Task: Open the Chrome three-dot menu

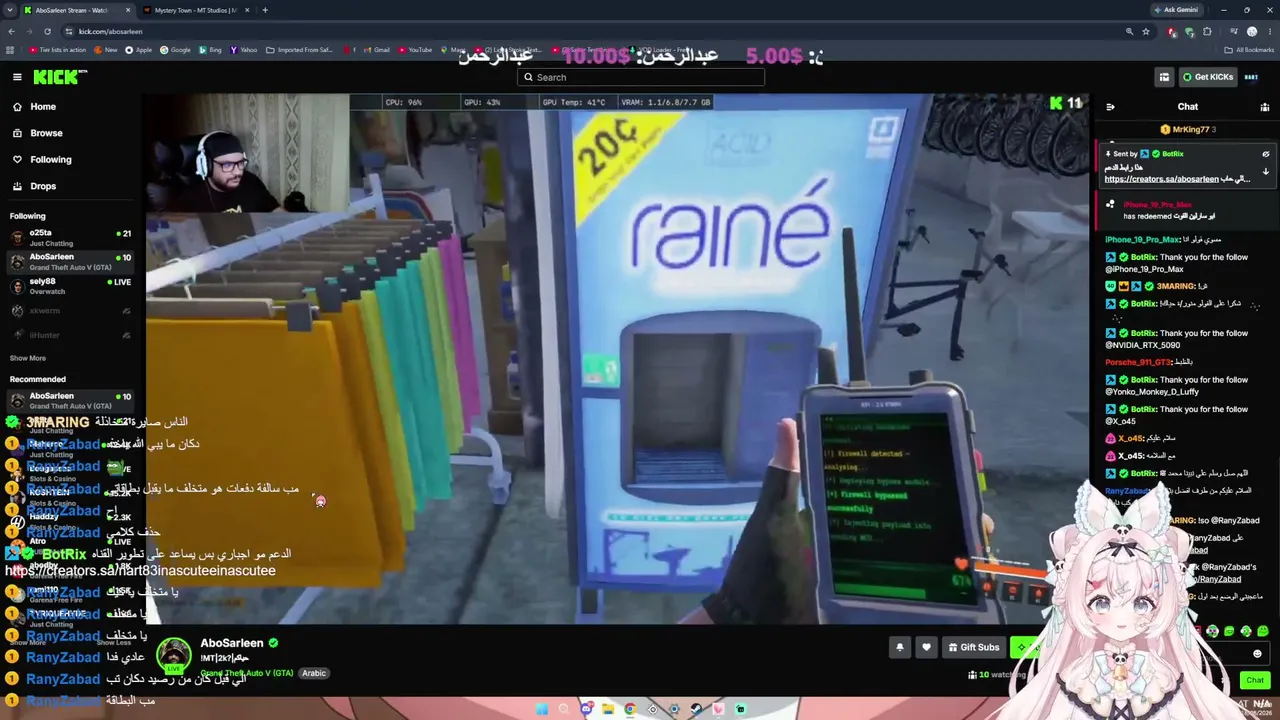Action: coord(1268,31)
